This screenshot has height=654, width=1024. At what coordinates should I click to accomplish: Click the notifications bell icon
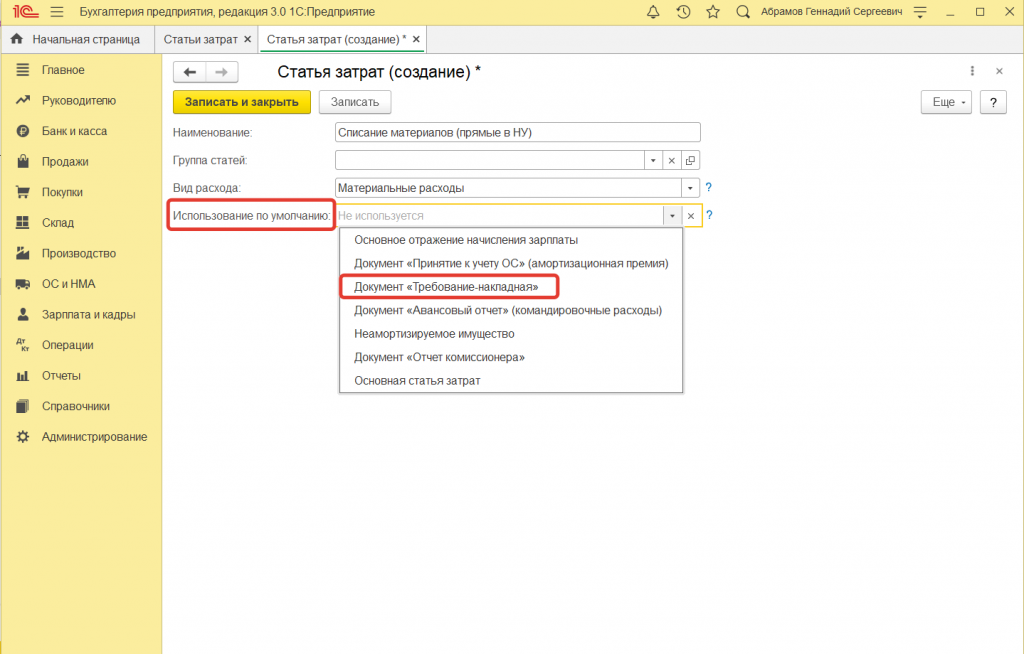coord(654,12)
